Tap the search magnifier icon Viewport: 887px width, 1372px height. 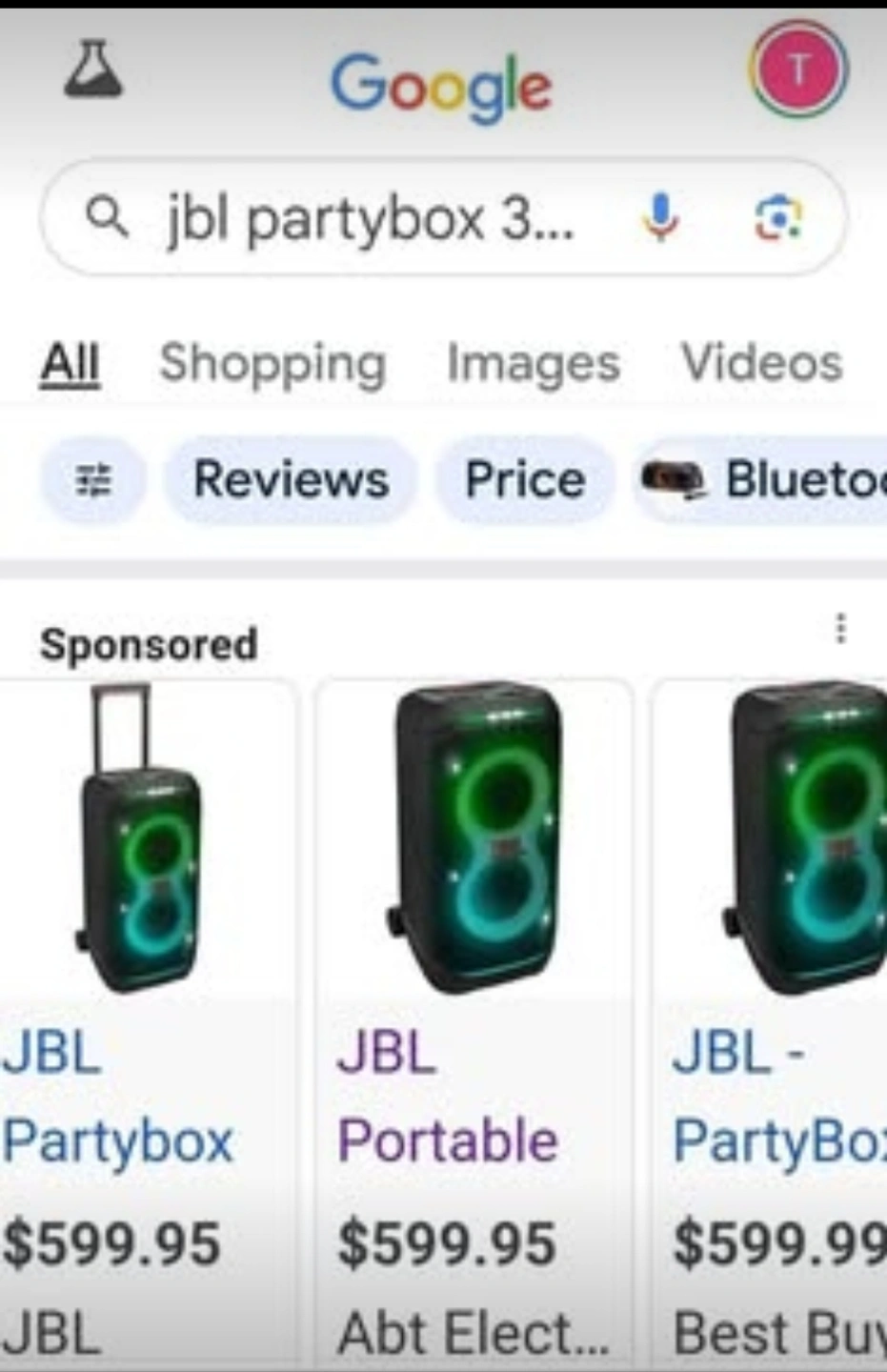pyautogui.click(x=106, y=218)
